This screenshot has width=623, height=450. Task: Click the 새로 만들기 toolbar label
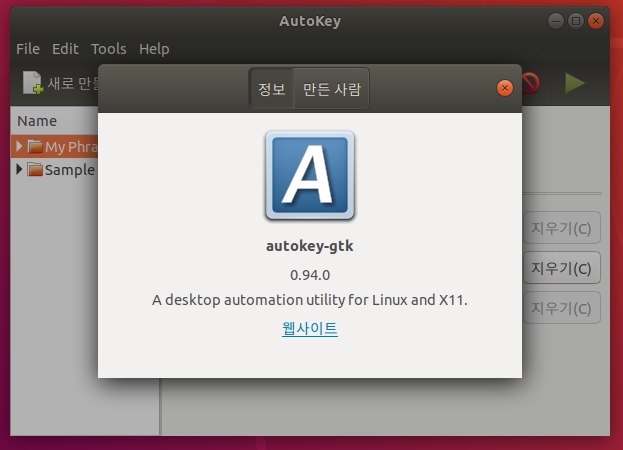pyautogui.click(x=73, y=83)
